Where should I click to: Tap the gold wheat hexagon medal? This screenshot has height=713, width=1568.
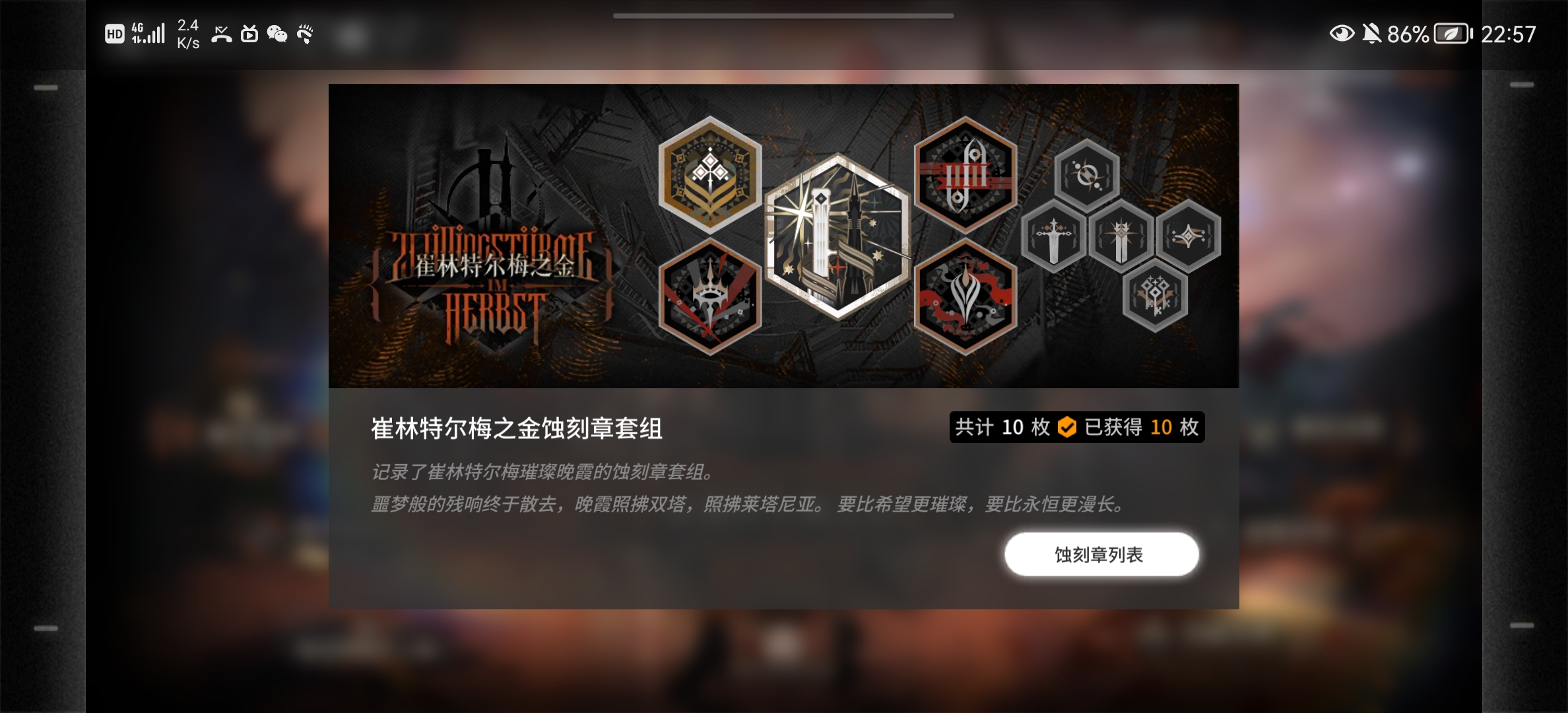[x=710, y=175]
